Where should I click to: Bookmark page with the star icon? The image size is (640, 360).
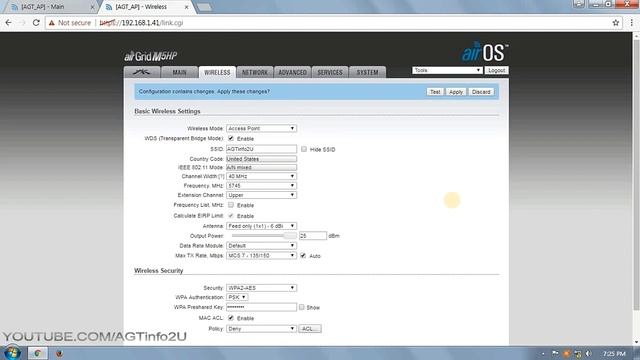click(616, 23)
